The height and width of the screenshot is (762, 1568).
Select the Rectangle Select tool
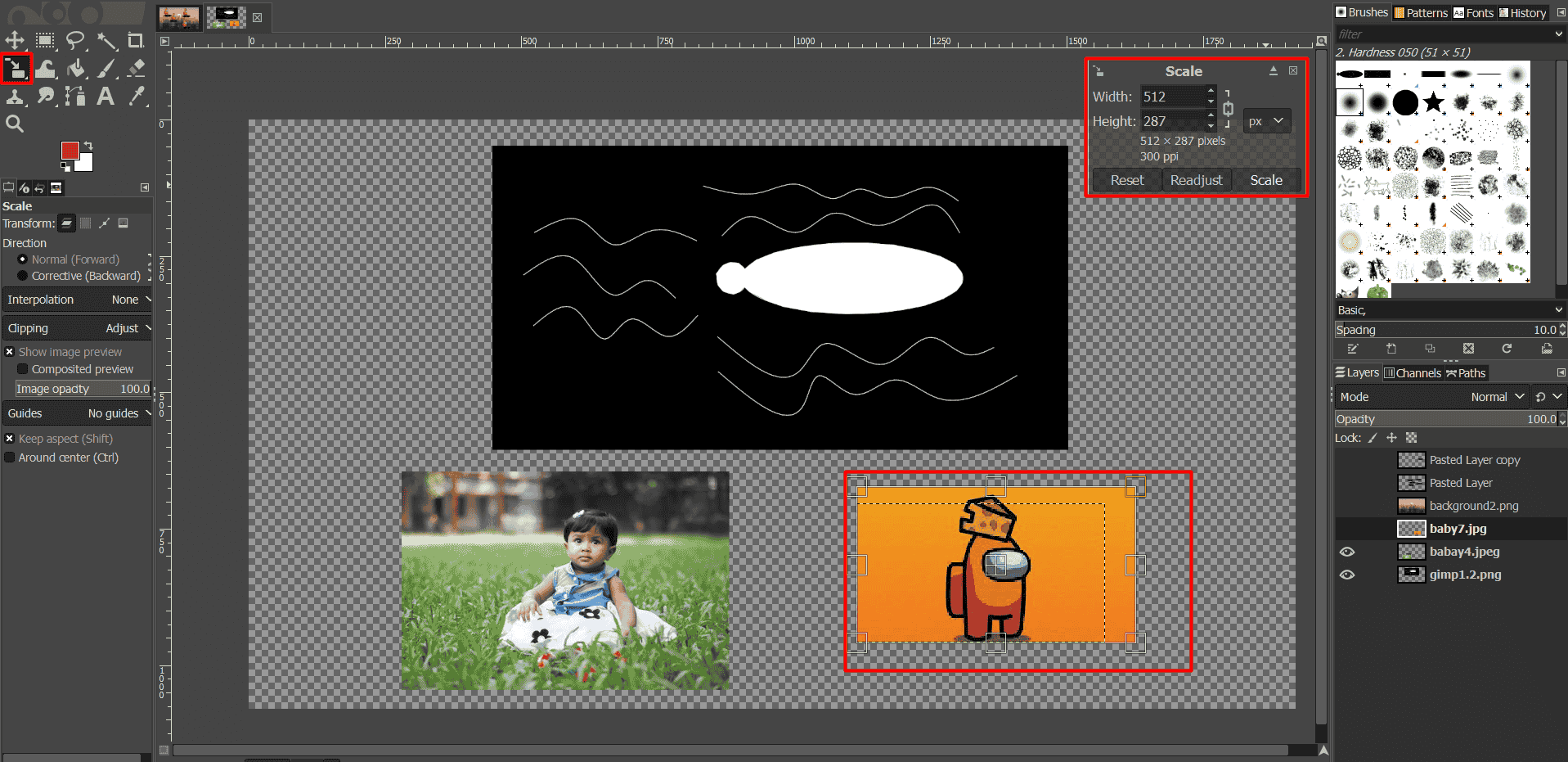pos(45,40)
